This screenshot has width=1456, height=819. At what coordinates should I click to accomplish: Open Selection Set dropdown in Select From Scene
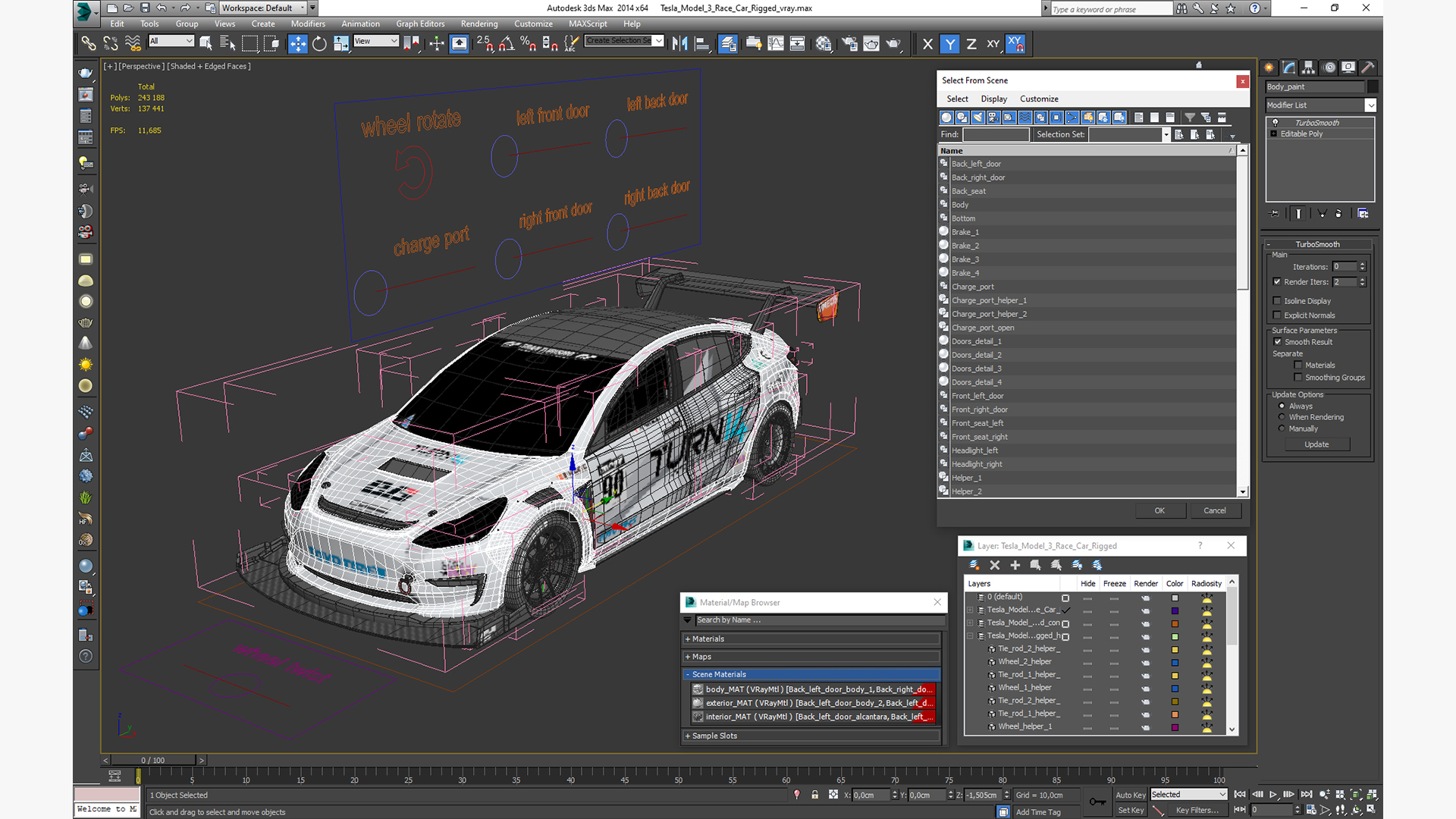(1166, 135)
